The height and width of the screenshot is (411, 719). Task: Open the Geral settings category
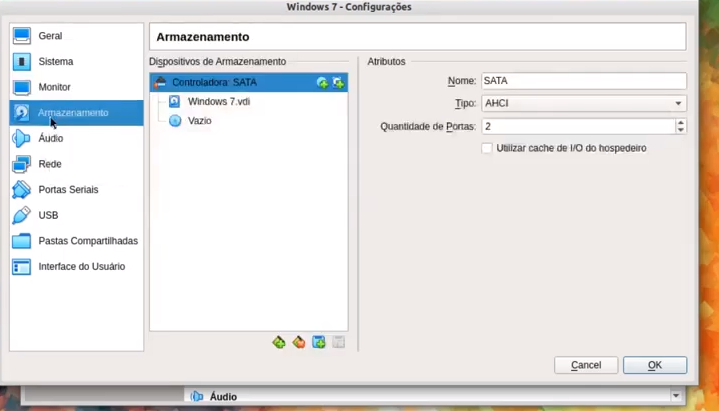tap(76, 36)
